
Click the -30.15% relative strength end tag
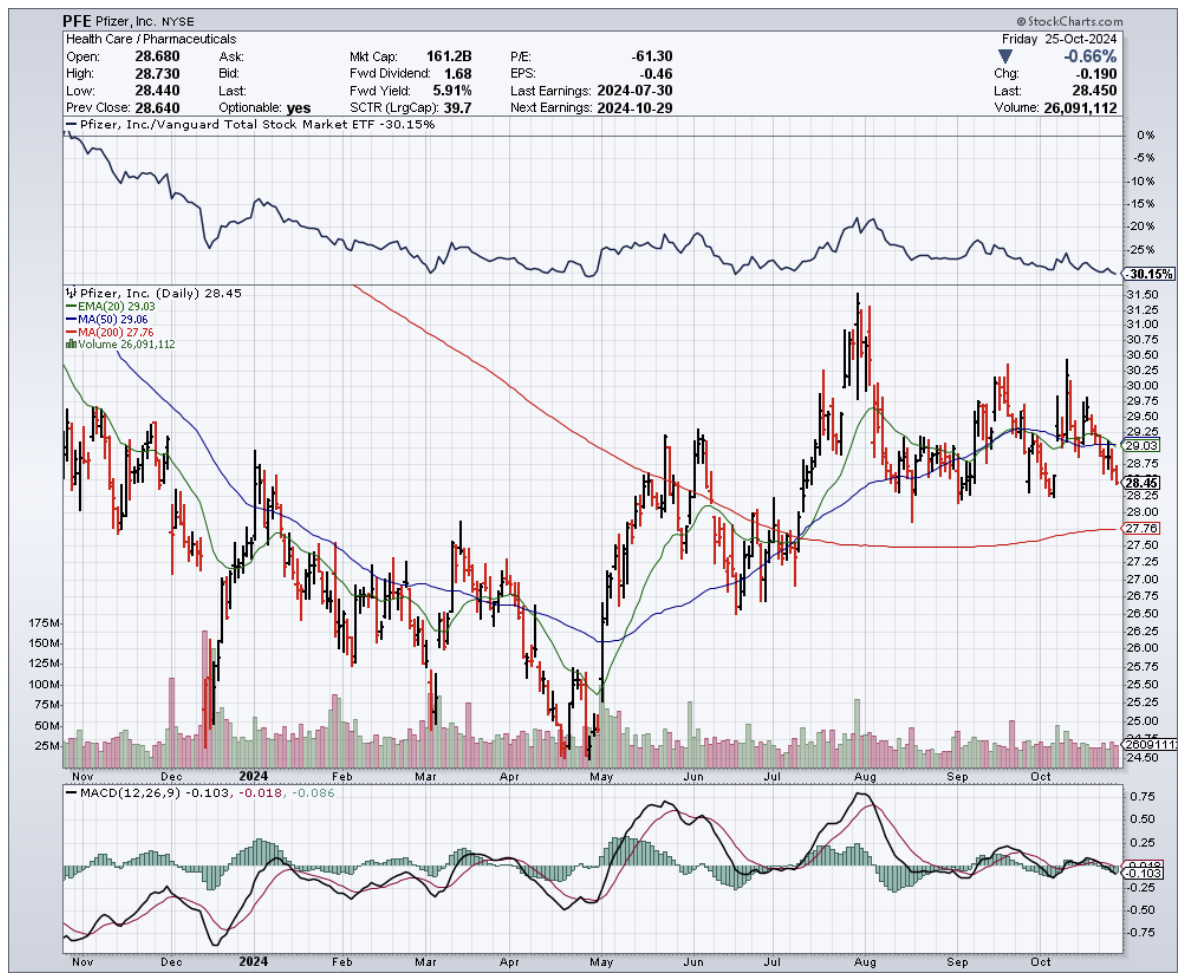tap(1142, 273)
